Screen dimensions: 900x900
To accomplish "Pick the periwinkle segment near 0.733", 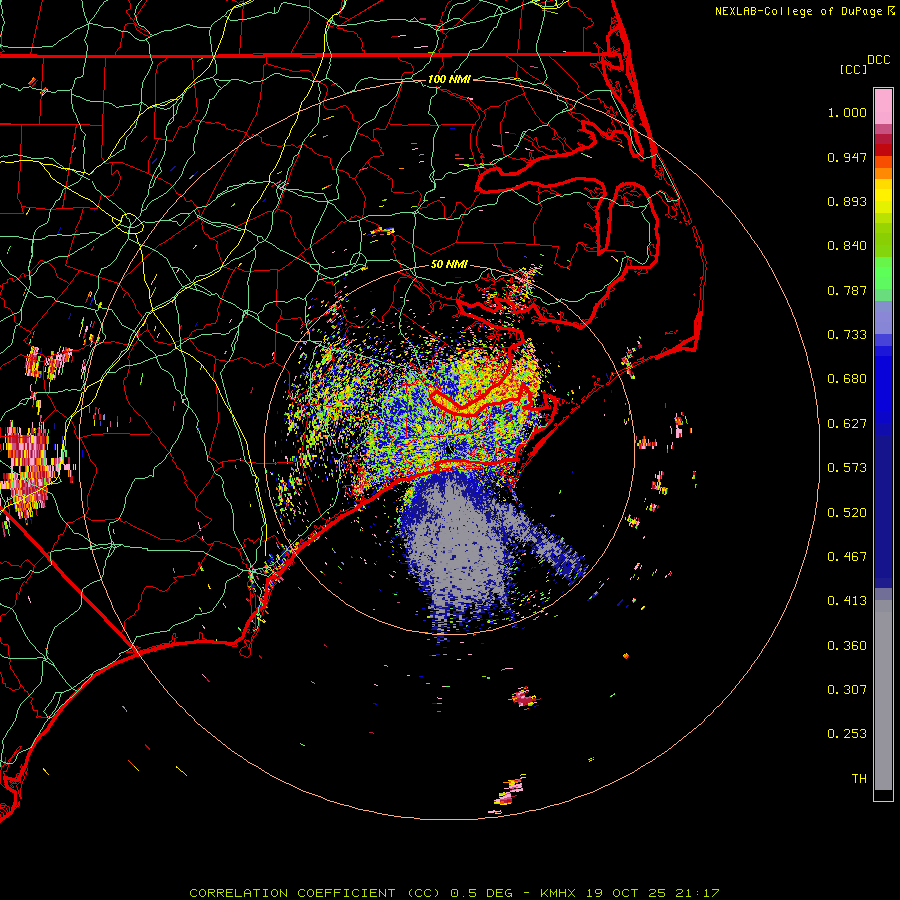I will click(x=883, y=318).
